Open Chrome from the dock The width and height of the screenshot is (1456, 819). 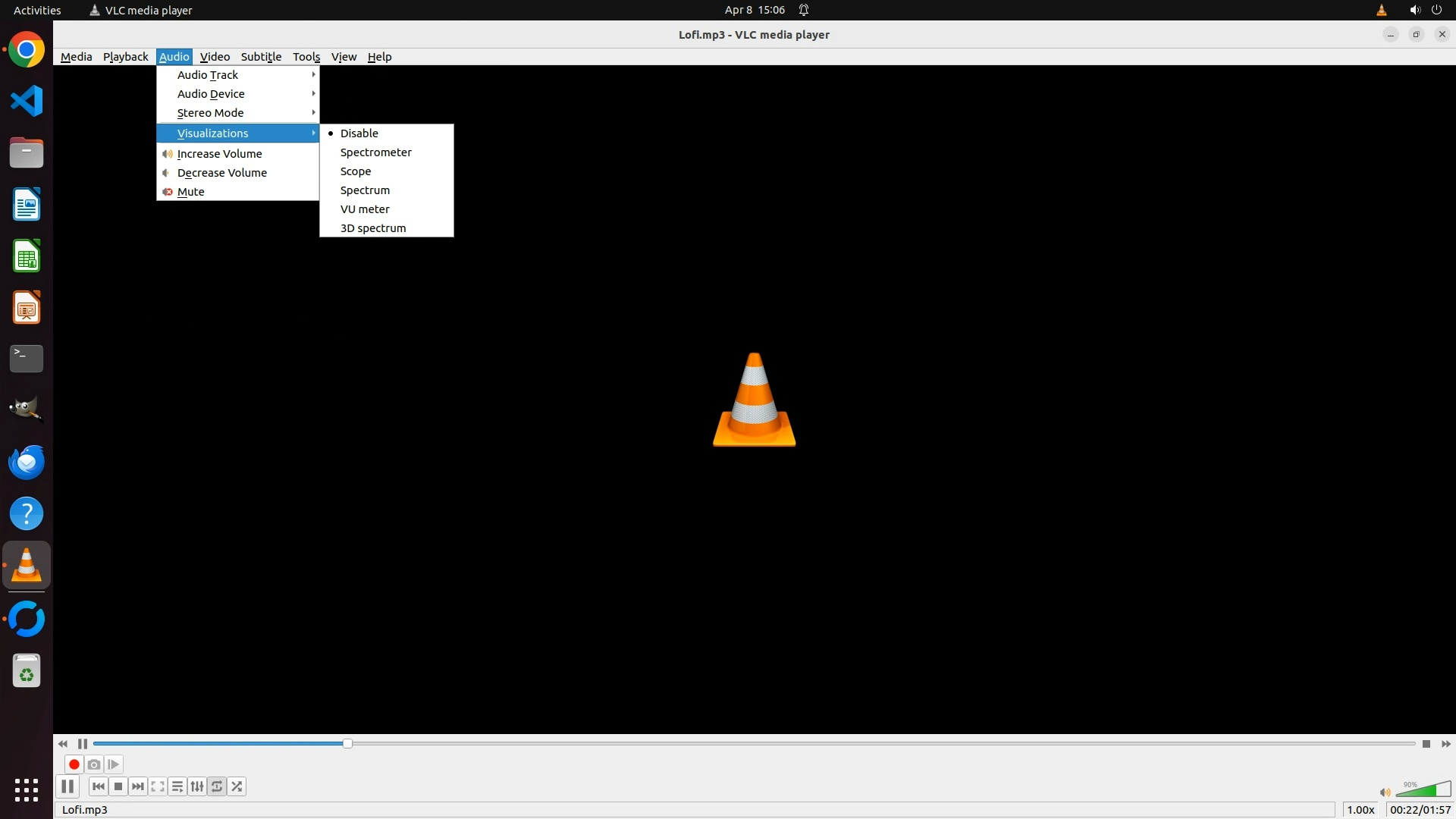tap(27, 50)
